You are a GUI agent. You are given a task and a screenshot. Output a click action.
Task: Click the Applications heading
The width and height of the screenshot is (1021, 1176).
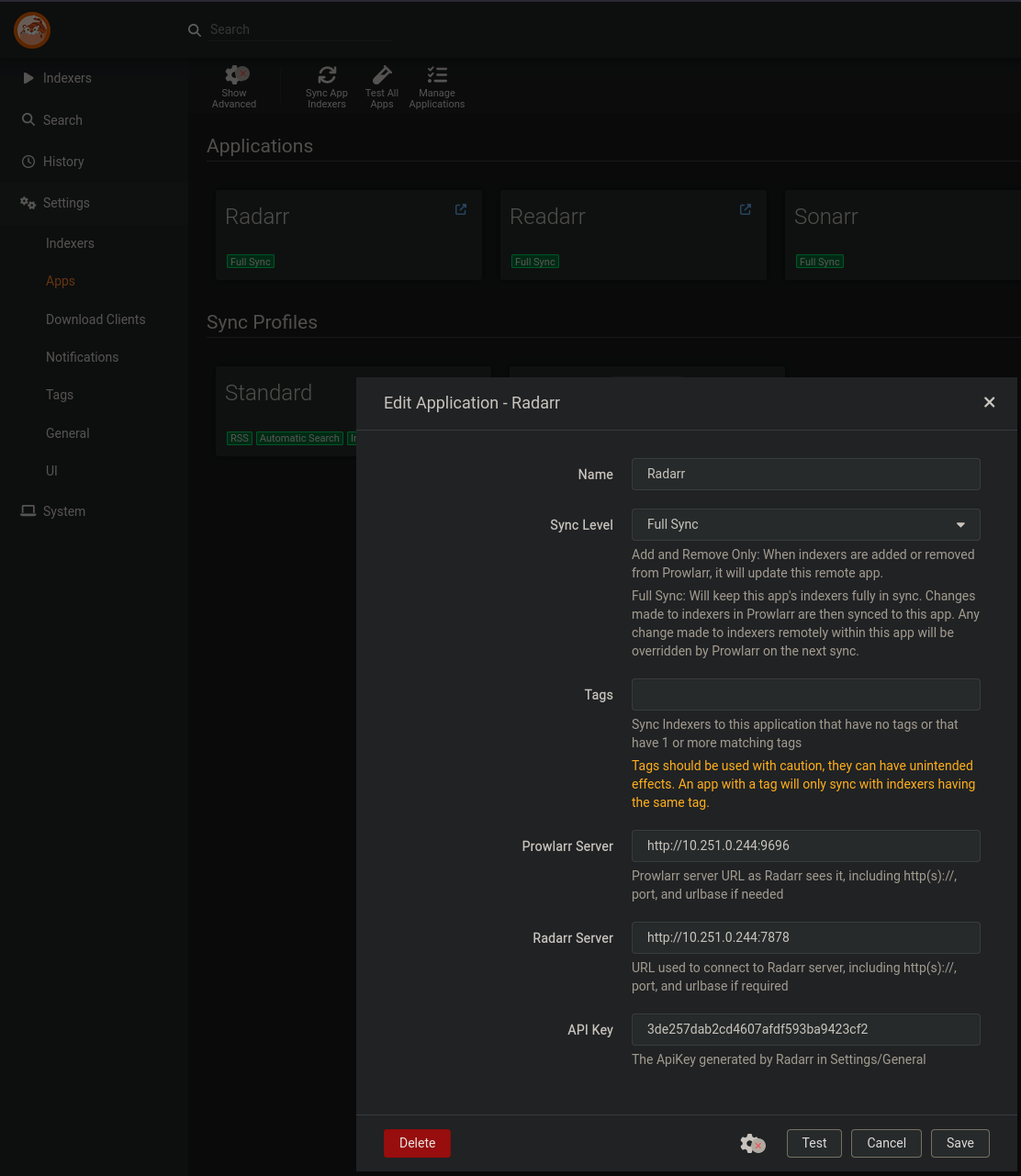[x=260, y=146]
